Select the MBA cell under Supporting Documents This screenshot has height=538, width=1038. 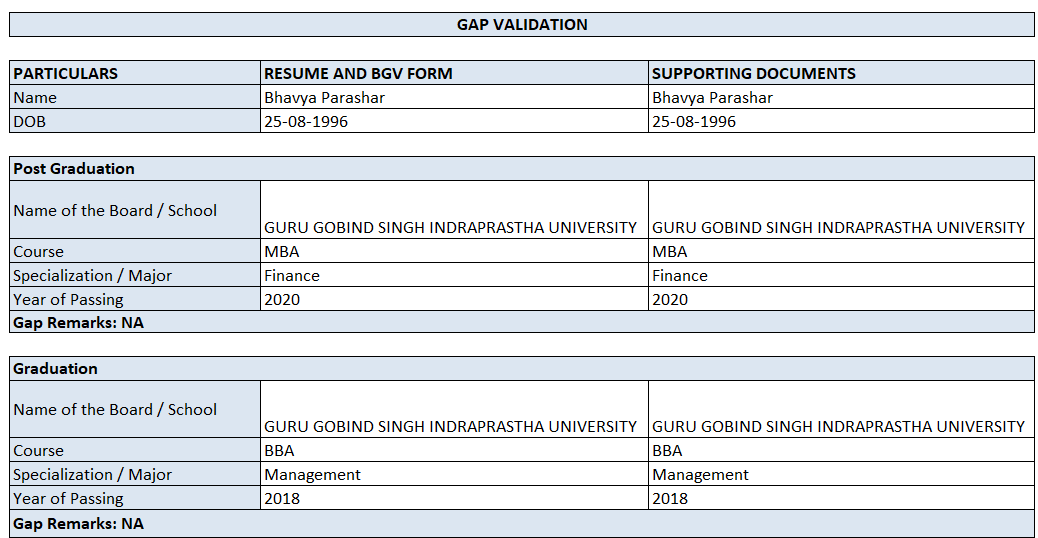pos(841,252)
